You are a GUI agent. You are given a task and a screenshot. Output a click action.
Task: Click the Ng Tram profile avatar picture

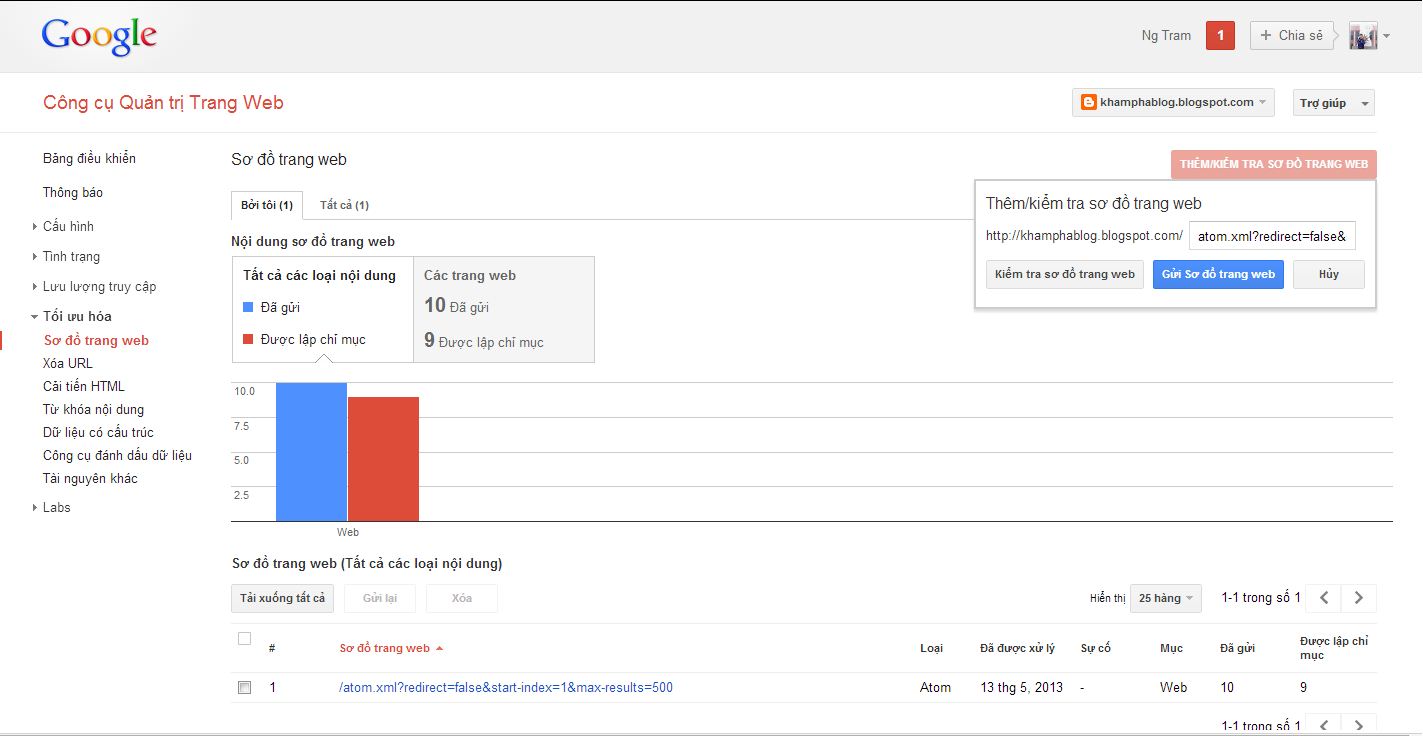point(1363,36)
